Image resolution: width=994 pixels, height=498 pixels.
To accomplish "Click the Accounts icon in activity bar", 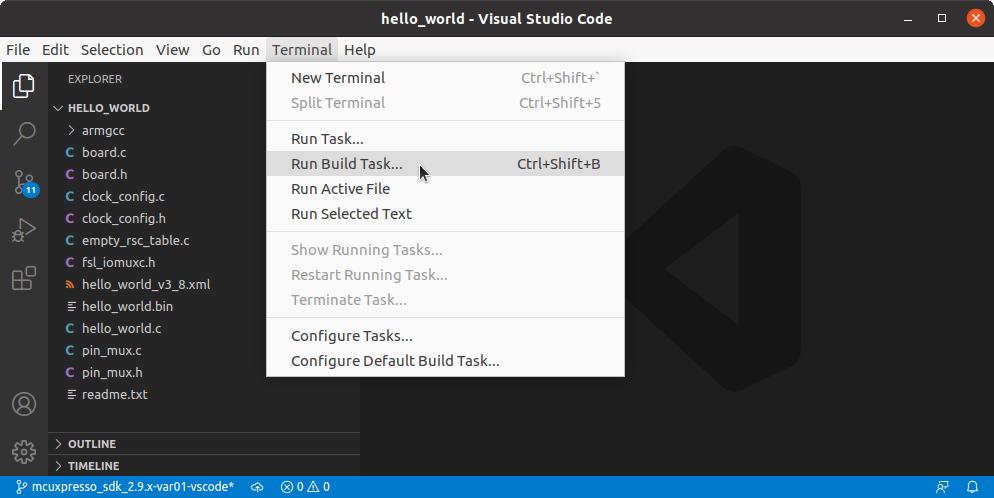I will coord(24,404).
